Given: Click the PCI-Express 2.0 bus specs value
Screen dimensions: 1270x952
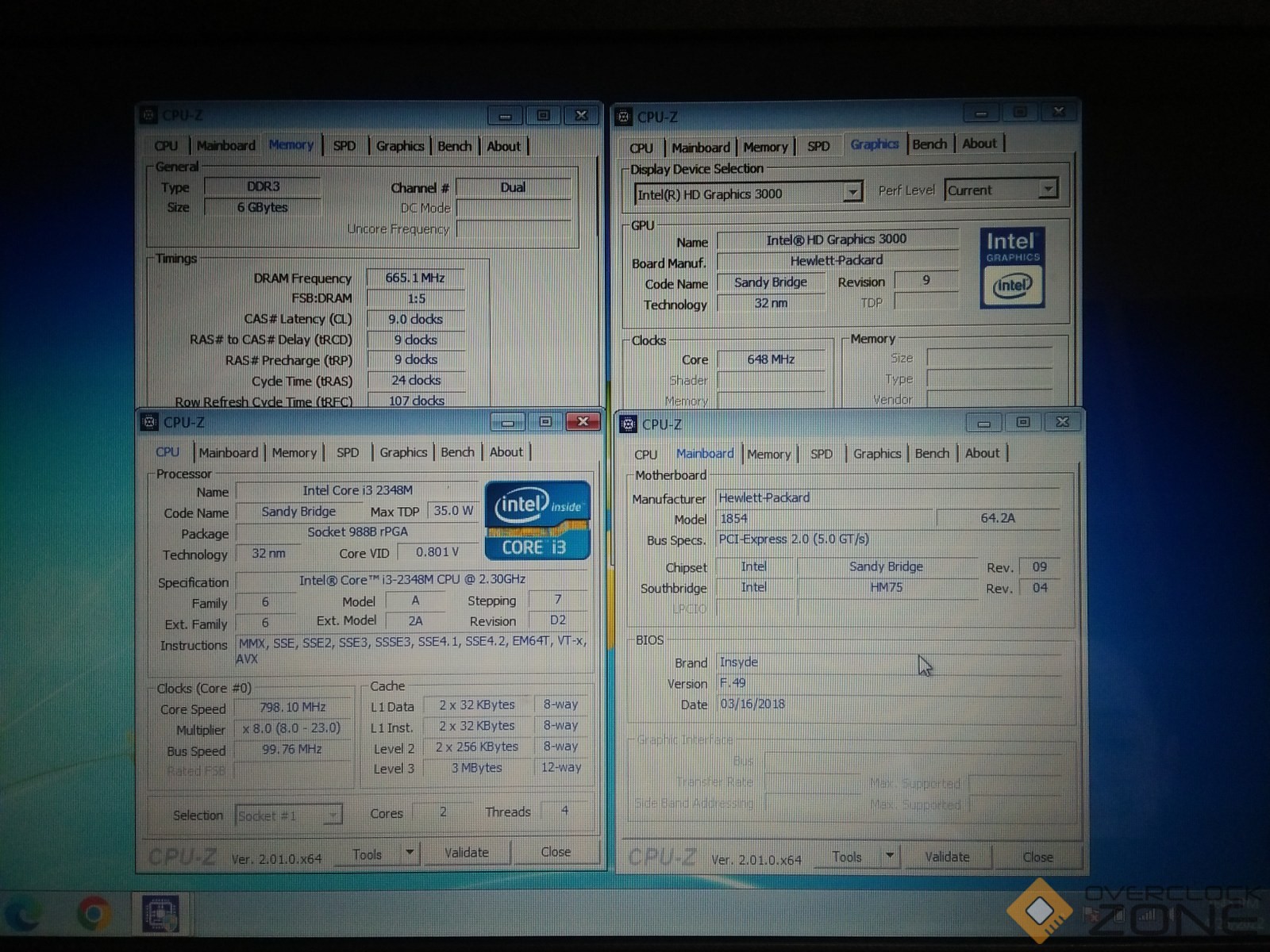Looking at the screenshot, I should coord(889,539).
